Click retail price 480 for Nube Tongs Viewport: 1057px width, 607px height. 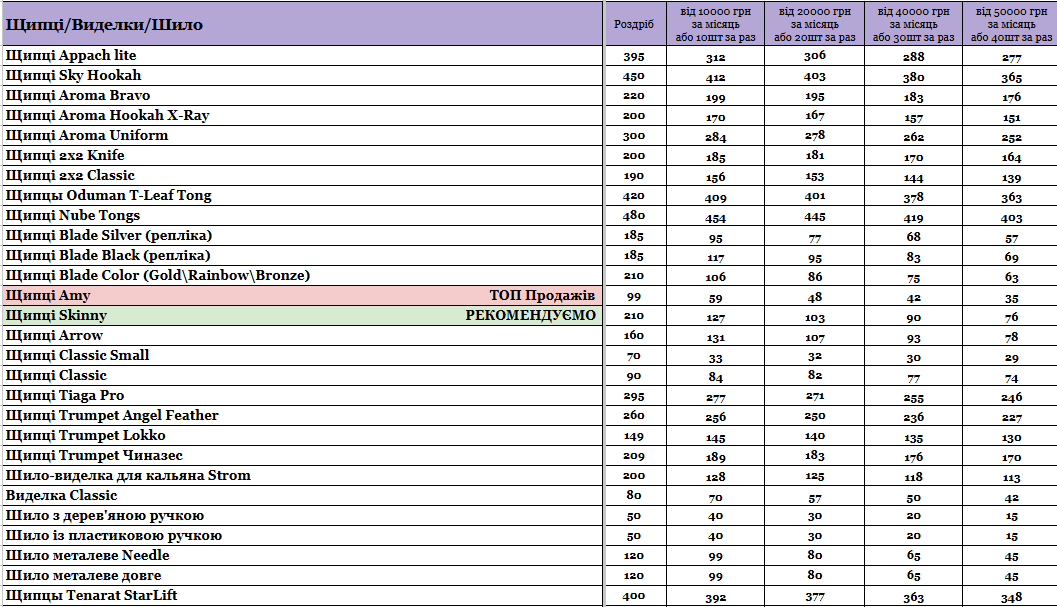click(x=634, y=216)
